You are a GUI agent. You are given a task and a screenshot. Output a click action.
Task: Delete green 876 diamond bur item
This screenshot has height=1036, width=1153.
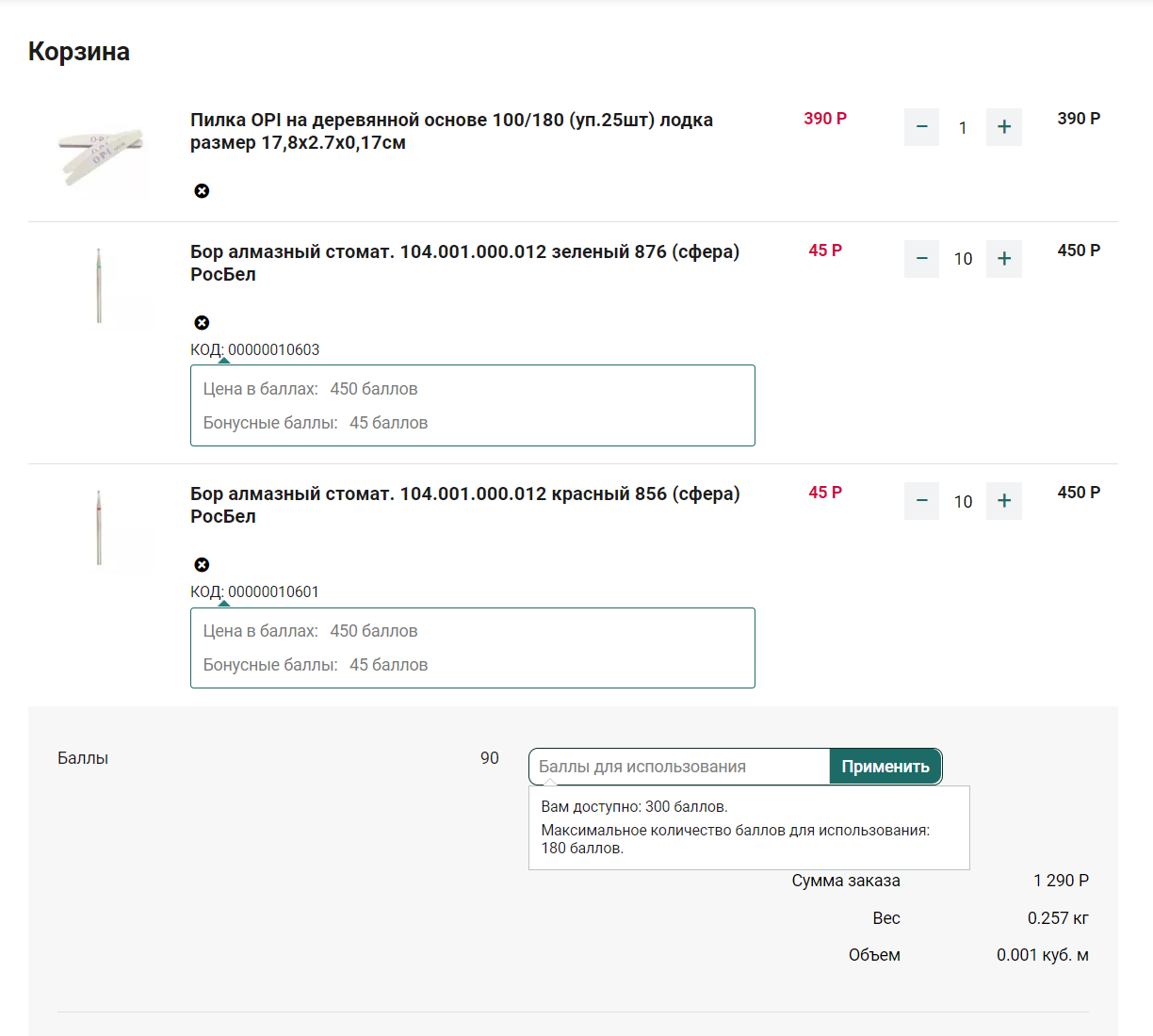pos(202,323)
